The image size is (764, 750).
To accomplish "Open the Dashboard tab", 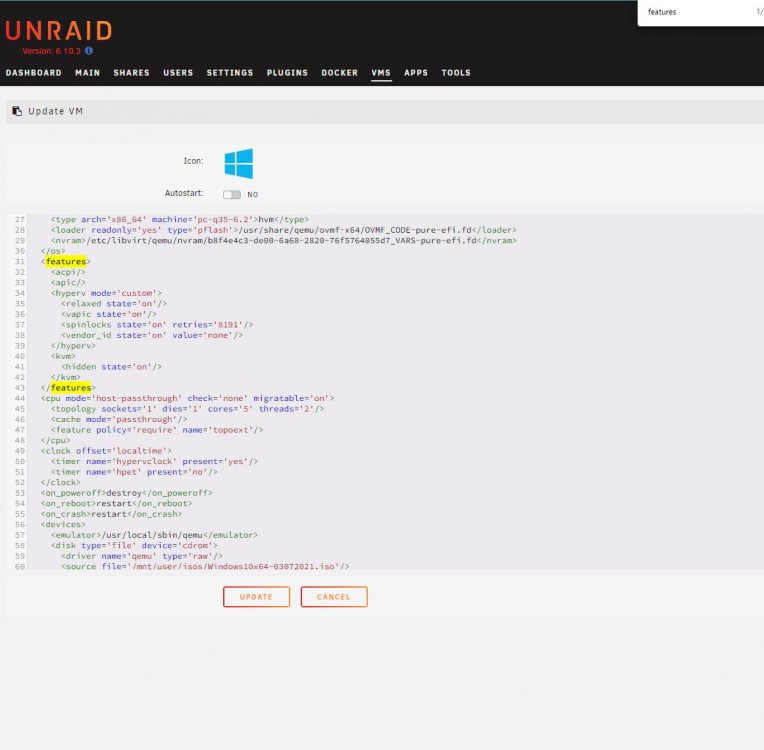I will click(34, 73).
